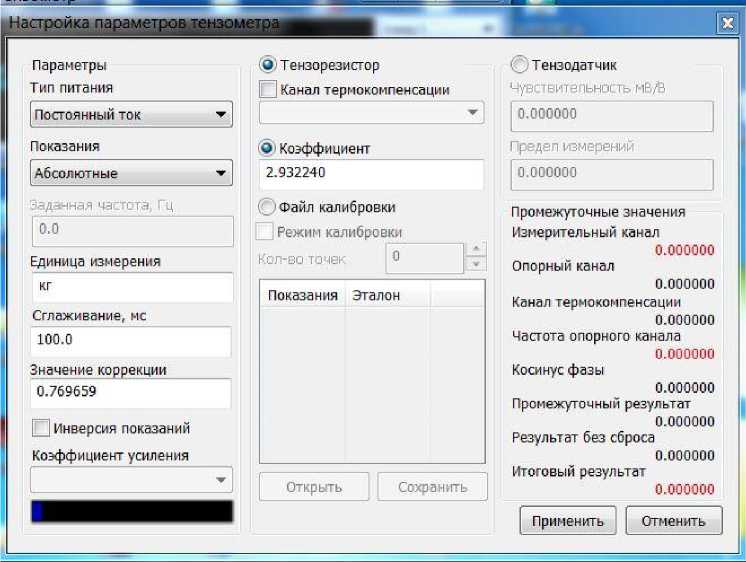Click the Открыть button
The width and height of the screenshot is (746, 562).
click(314, 487)
